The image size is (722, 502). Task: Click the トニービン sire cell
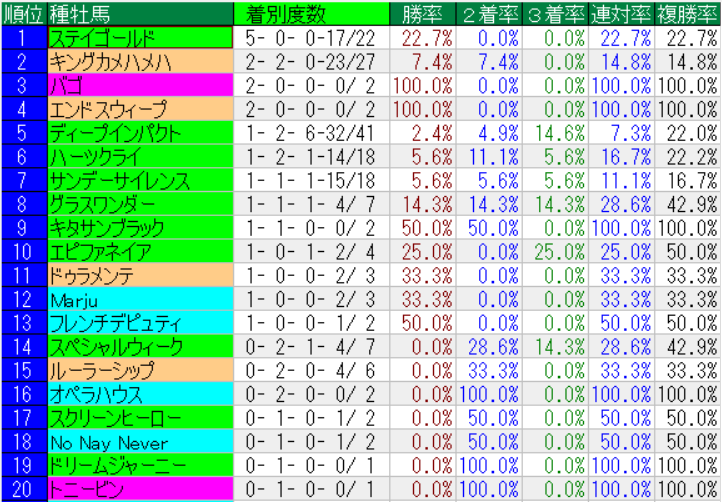click(x=140, y=489)
